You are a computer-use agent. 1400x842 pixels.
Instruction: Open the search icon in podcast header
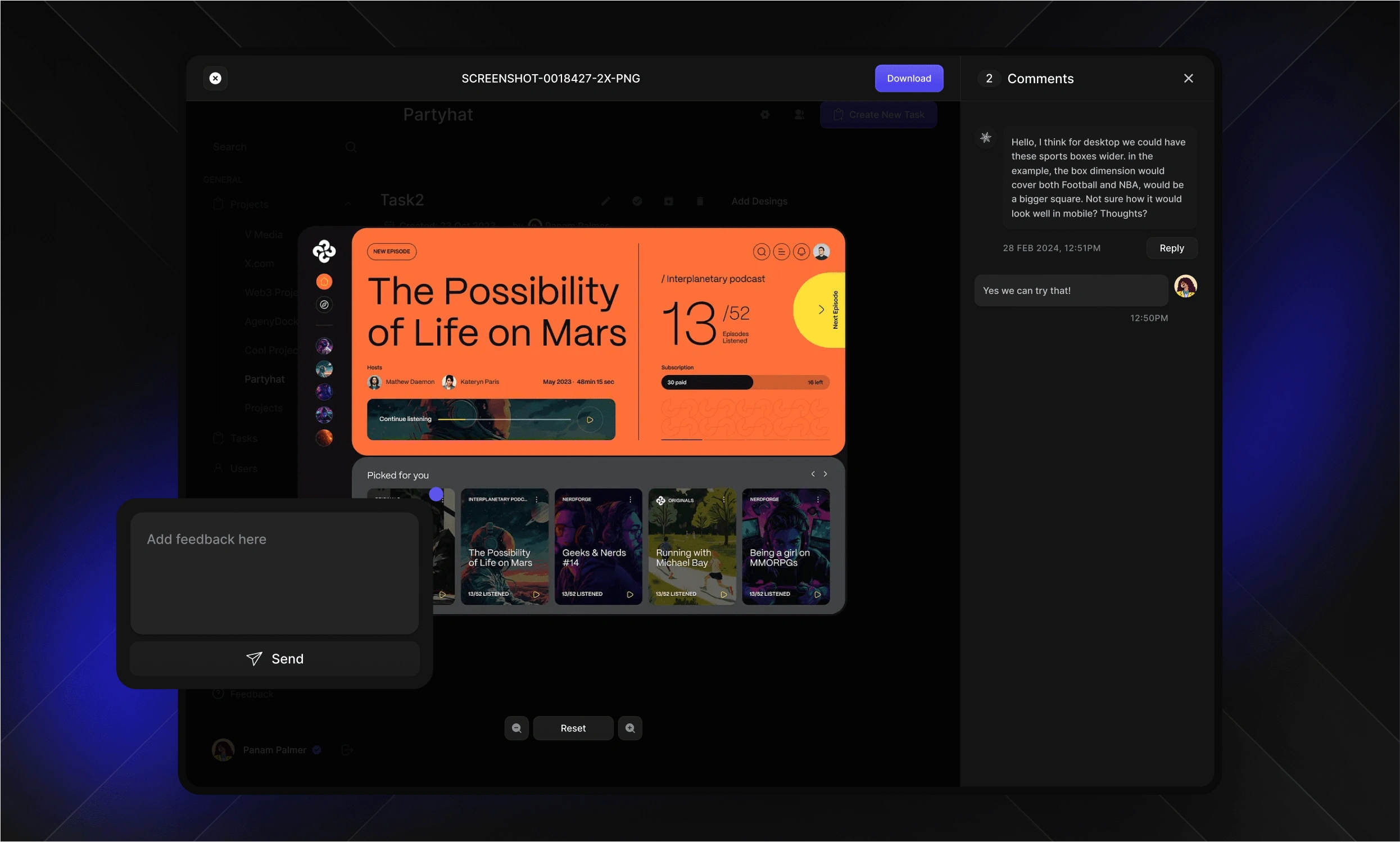pos(760,251)
